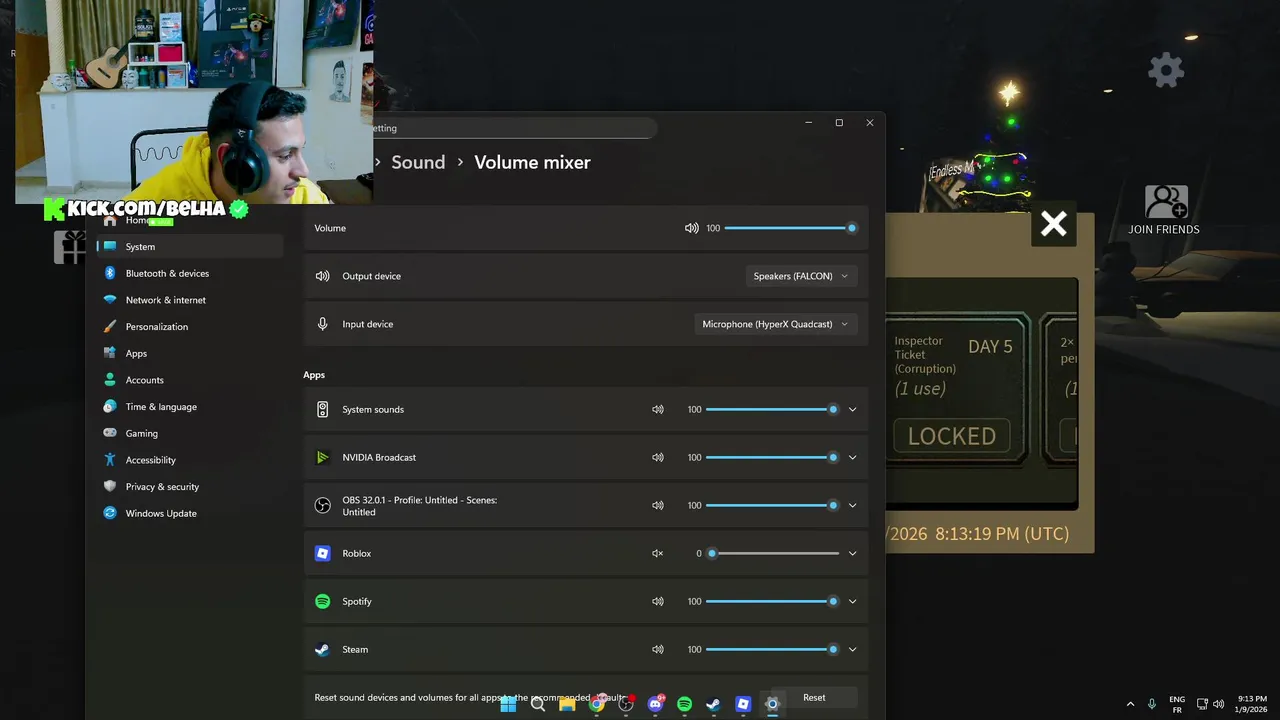1280x720 pixels.
Task: Open System in Settings sidebar
Action: tap(190, 246)
